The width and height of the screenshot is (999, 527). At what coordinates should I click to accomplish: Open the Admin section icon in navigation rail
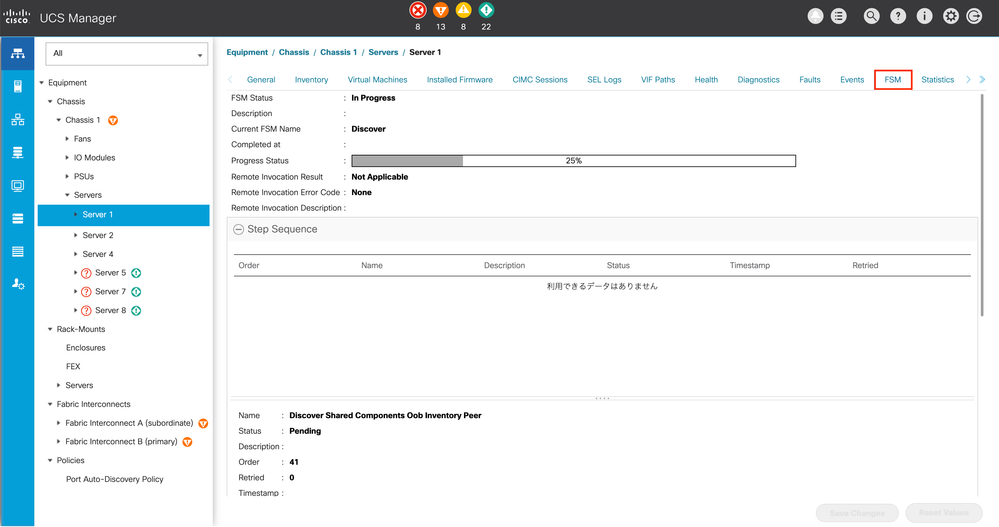pyautogui.click(x=17, y=284)
